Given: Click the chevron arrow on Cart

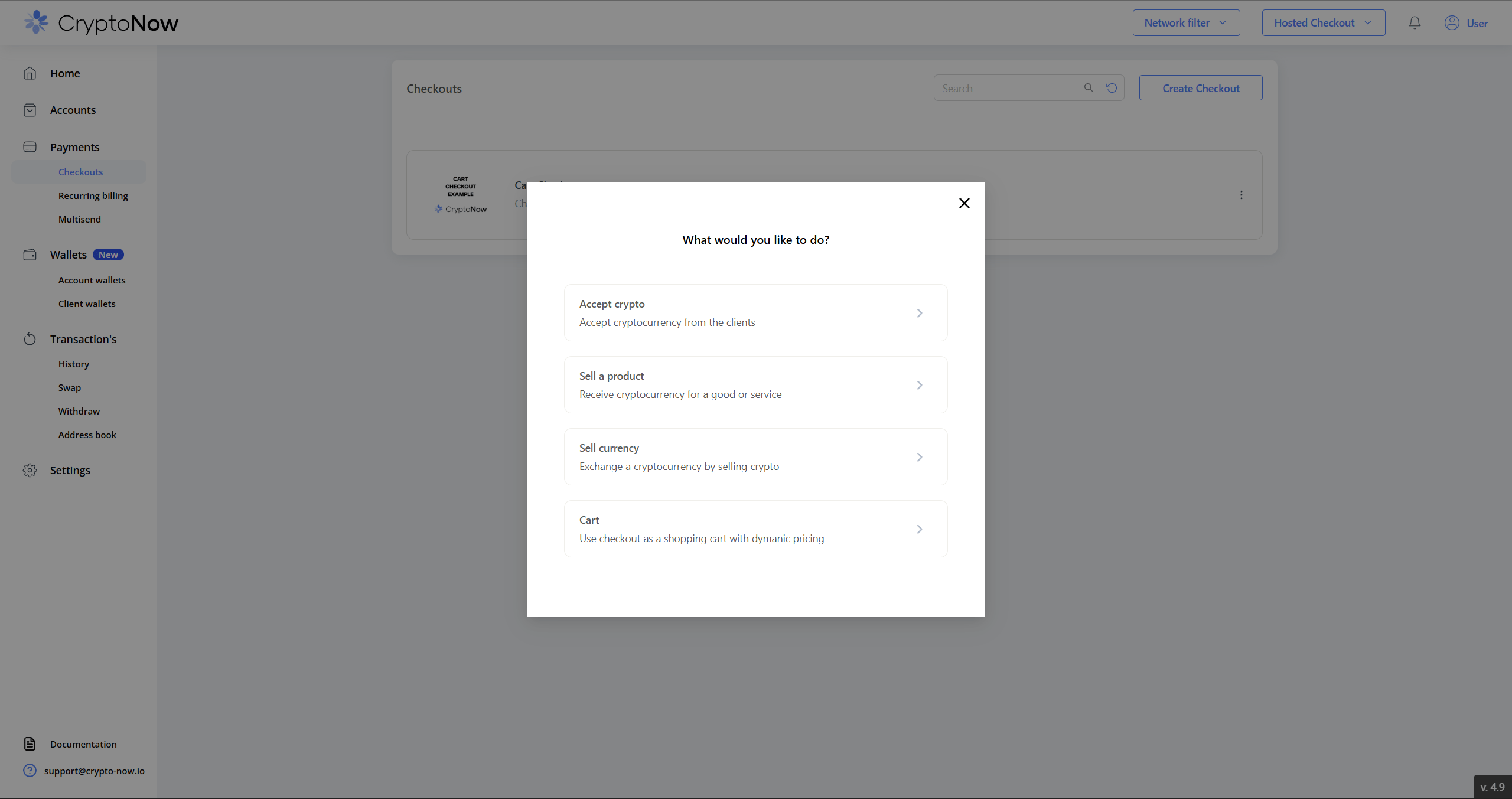Looking at the screenshot, I should [920, 529].
